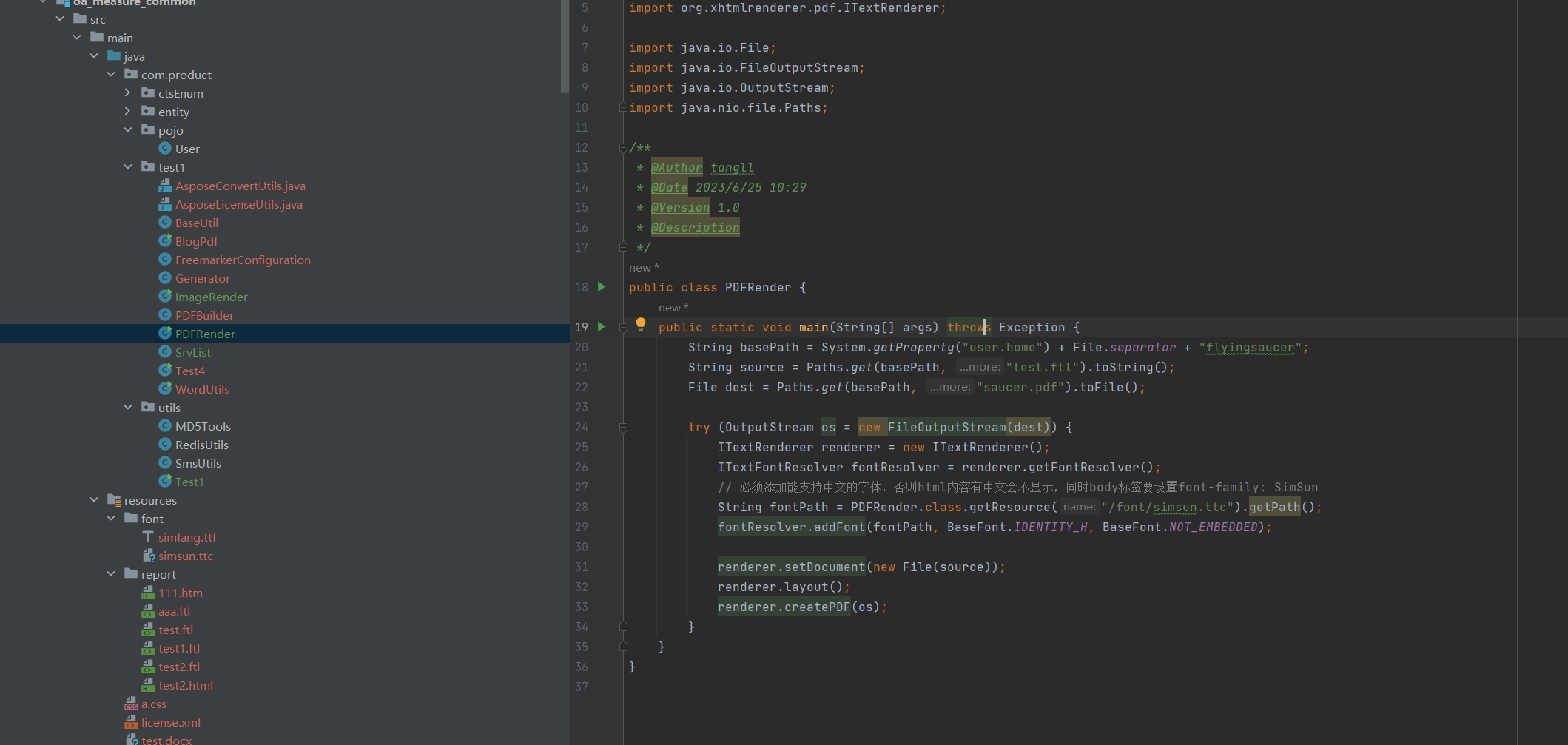Select the 111.htm file icon
This screenshot has height=745, width=1568.
click(148, 593)
